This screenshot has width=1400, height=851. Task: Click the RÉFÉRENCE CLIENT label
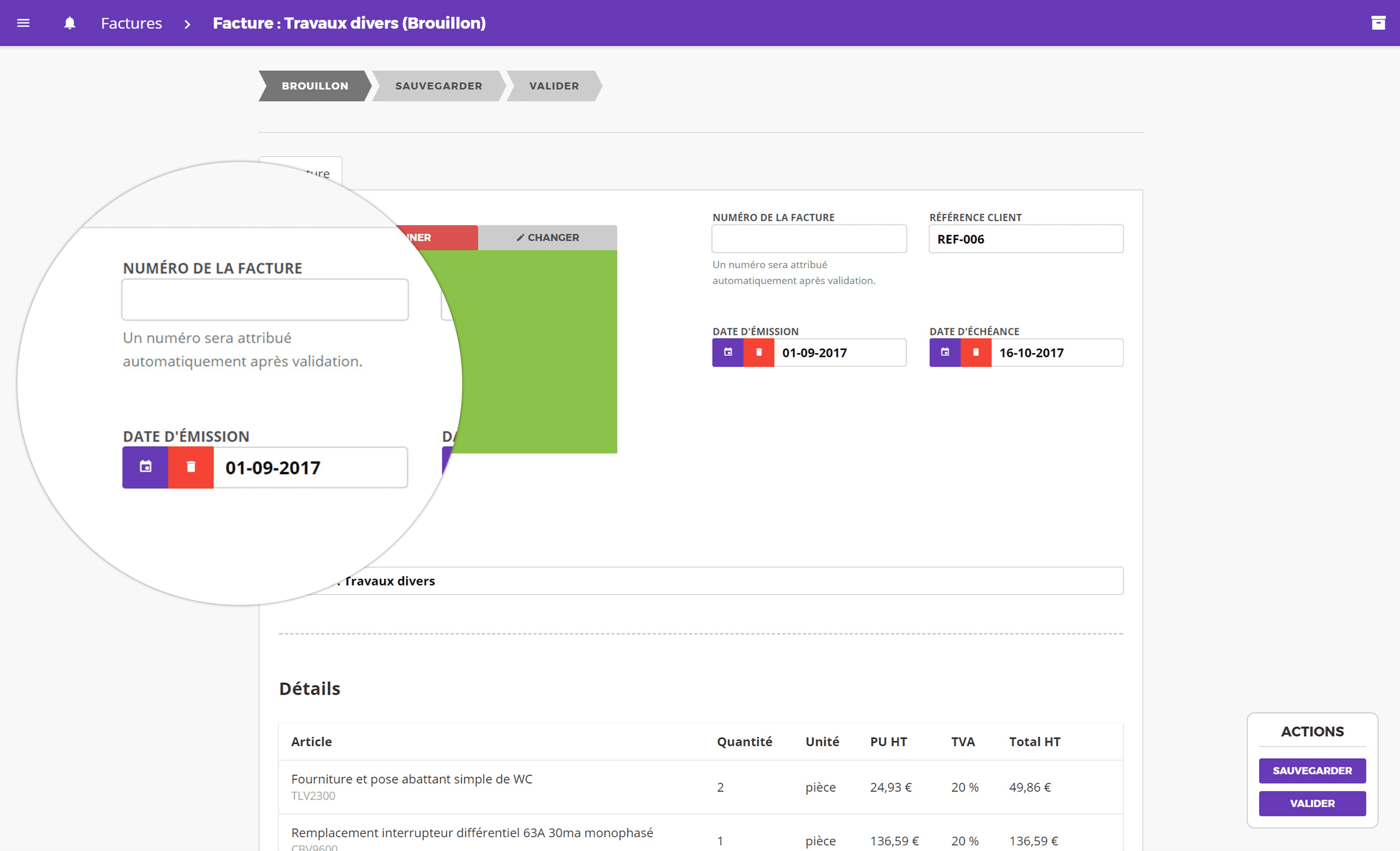pos(975,217)
